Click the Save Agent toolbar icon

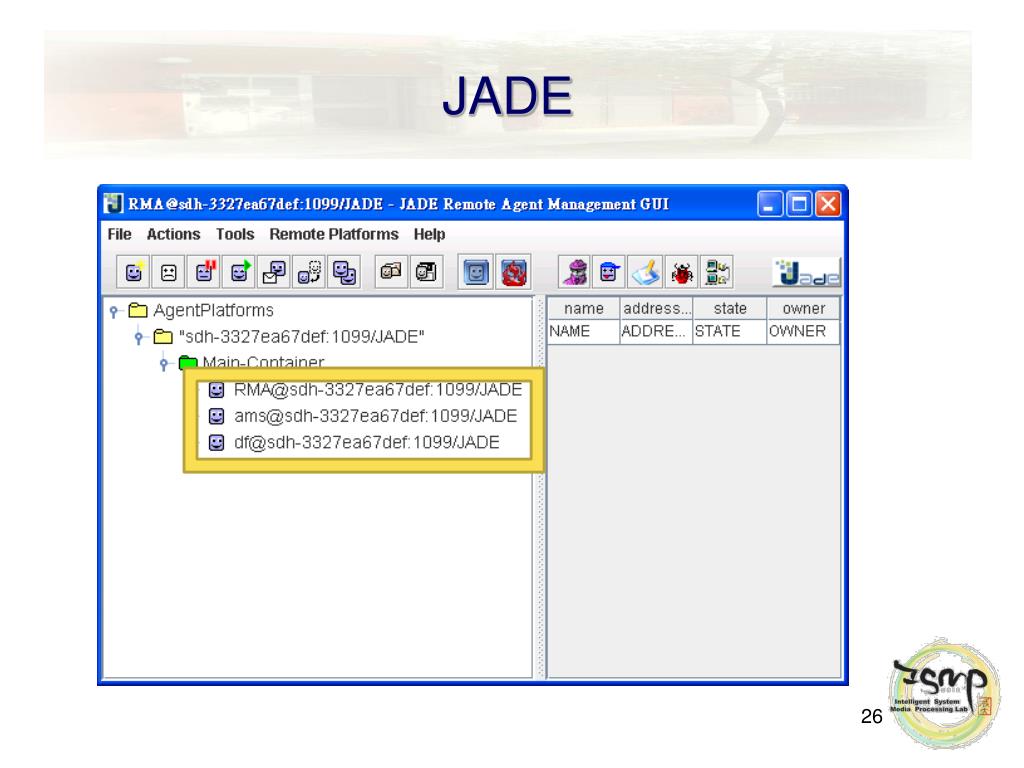coord(426,272)
